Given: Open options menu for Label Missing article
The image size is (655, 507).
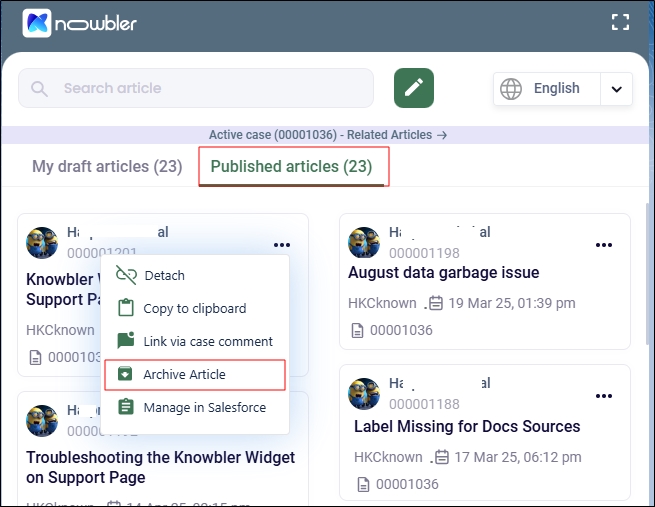Looking at the screenshot, I should [604, 396].
